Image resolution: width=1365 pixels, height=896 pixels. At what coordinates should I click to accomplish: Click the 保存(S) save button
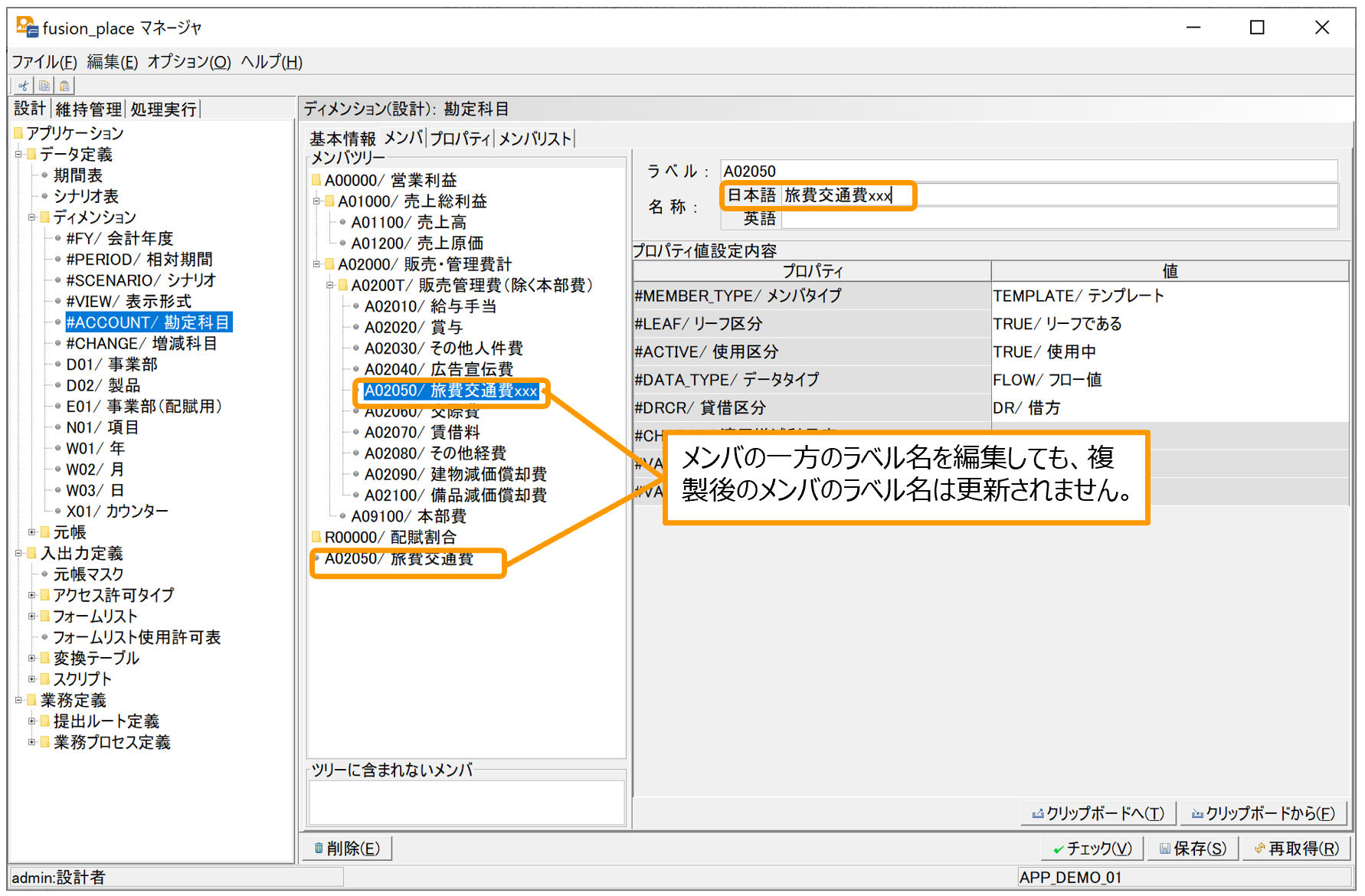click(x=1193, y=849)
